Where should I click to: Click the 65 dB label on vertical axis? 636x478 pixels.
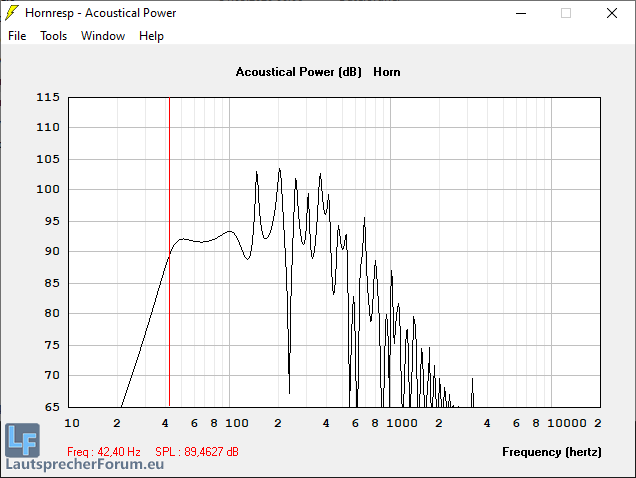click(x=51, y=407)
